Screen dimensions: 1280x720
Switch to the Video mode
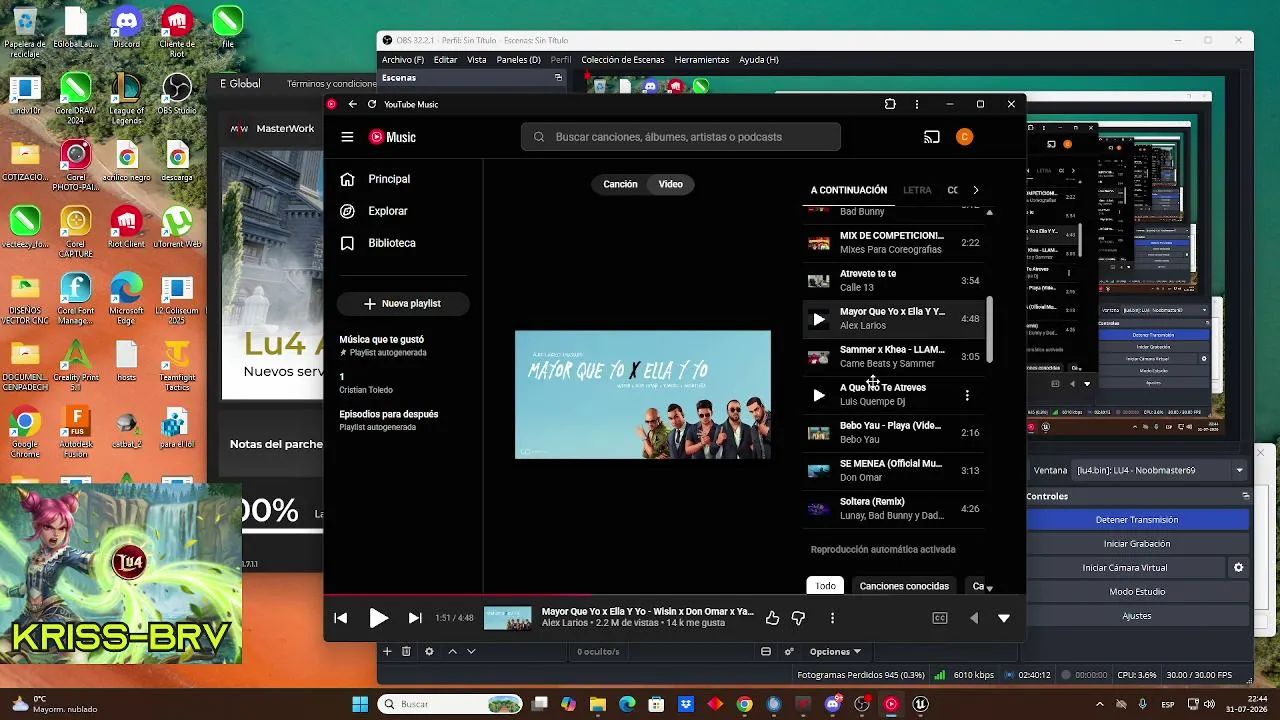tap(671, 184)
